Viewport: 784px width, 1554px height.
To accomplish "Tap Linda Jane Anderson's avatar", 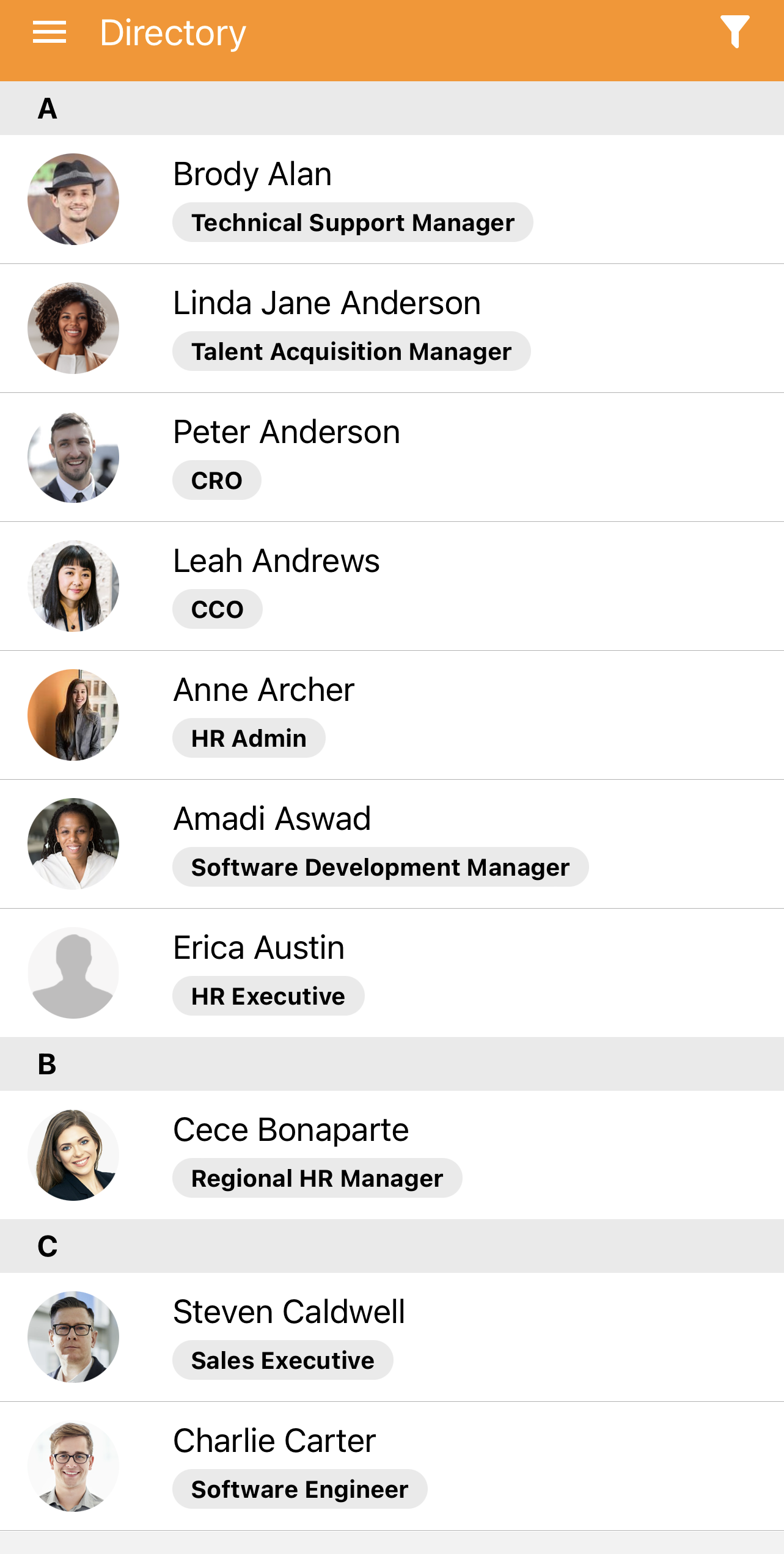I will pos(73,328).
